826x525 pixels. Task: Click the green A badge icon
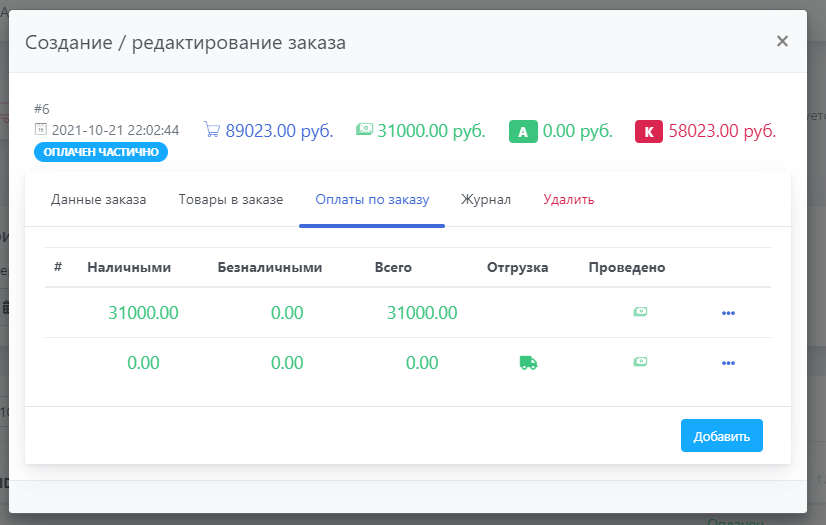point(523,131)
